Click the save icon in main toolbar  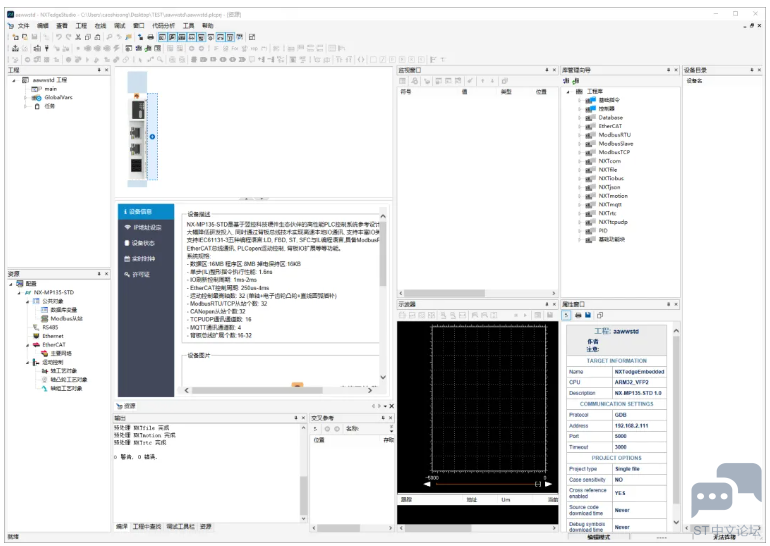34,37
